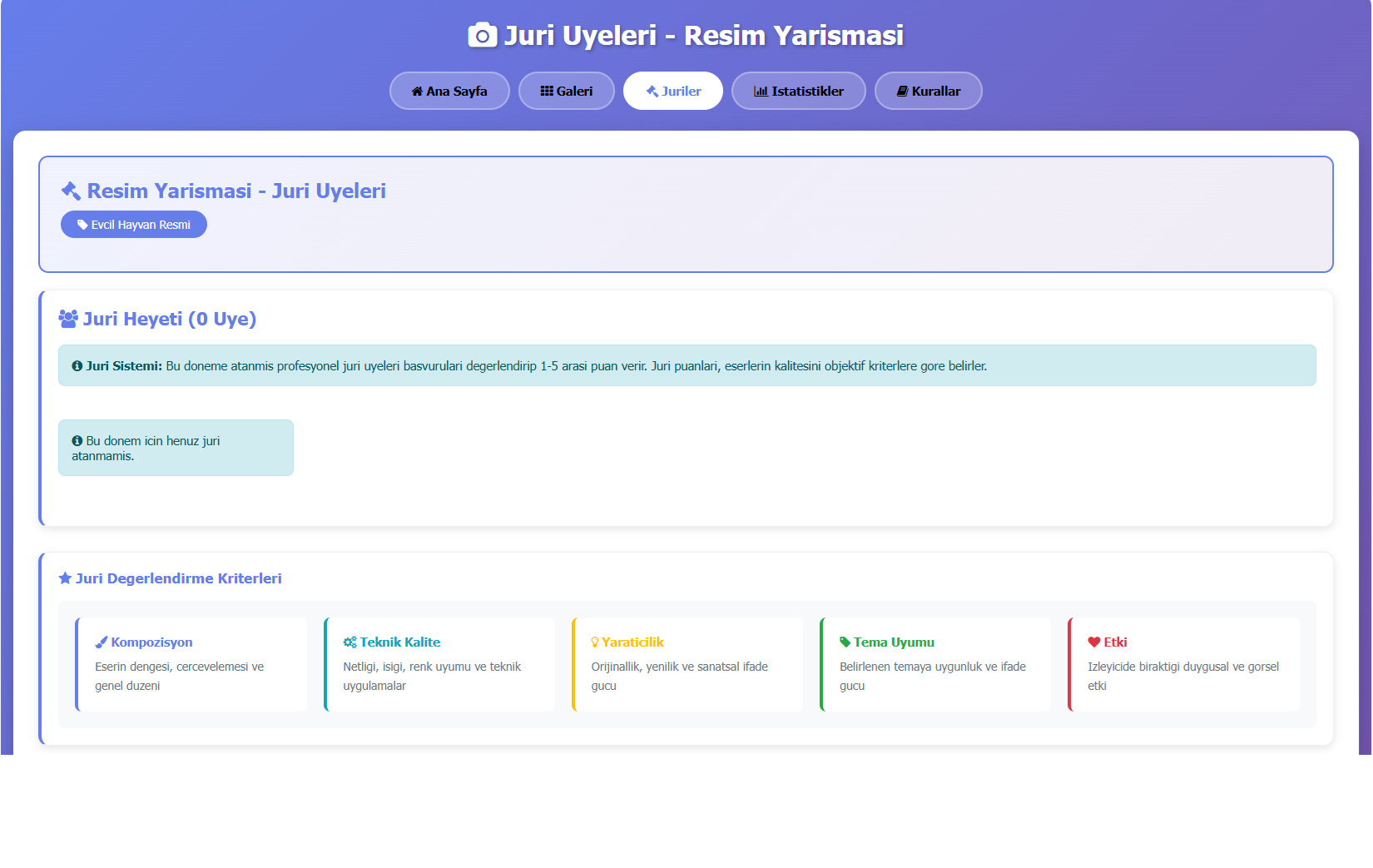Image resolution: width=1373 pixels, height=868 pixels.
Task: Click the red heart icon next to Etki
Action: click(1094, 642)
